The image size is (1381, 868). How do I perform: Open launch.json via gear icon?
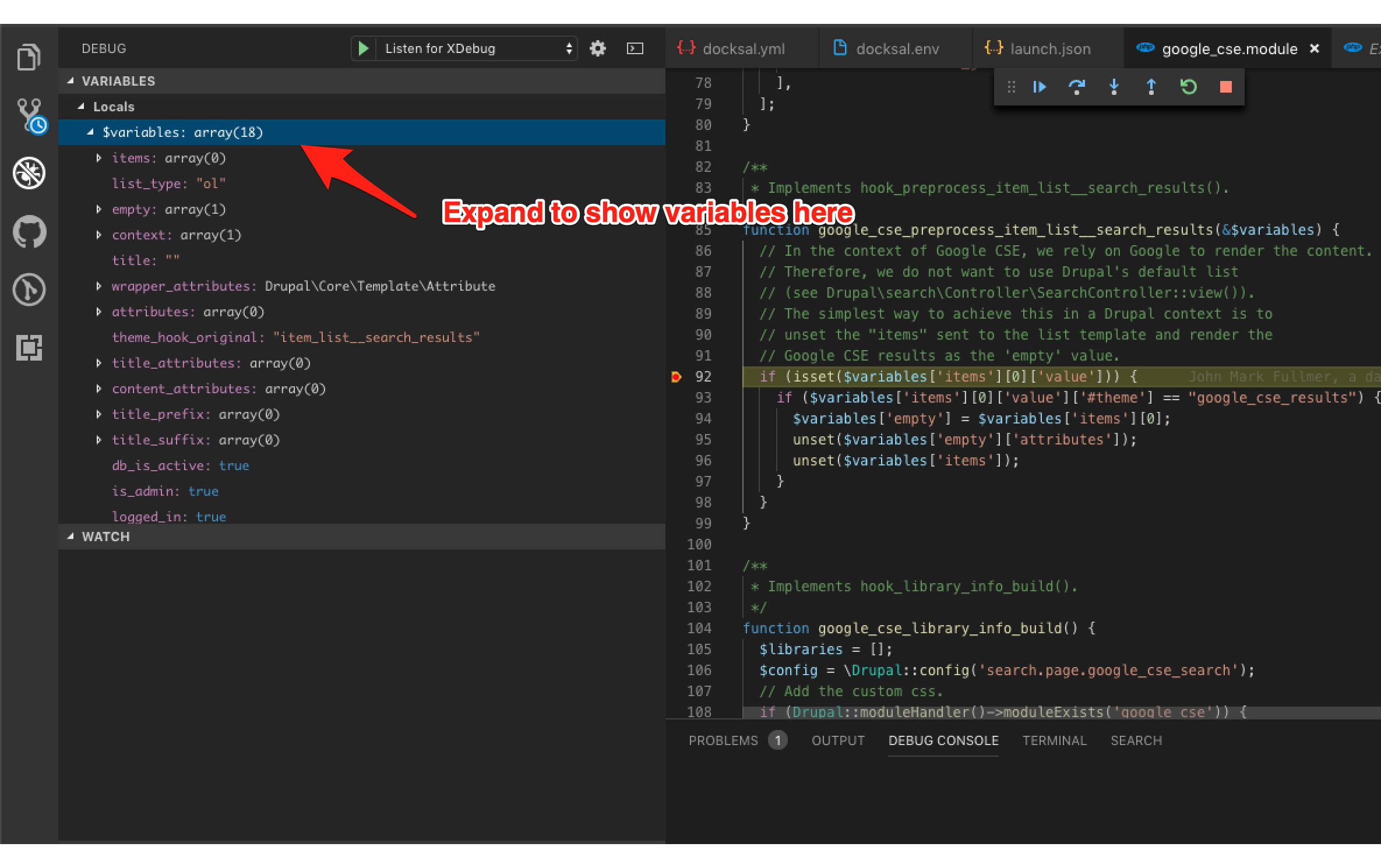click(x=598, y=48)
